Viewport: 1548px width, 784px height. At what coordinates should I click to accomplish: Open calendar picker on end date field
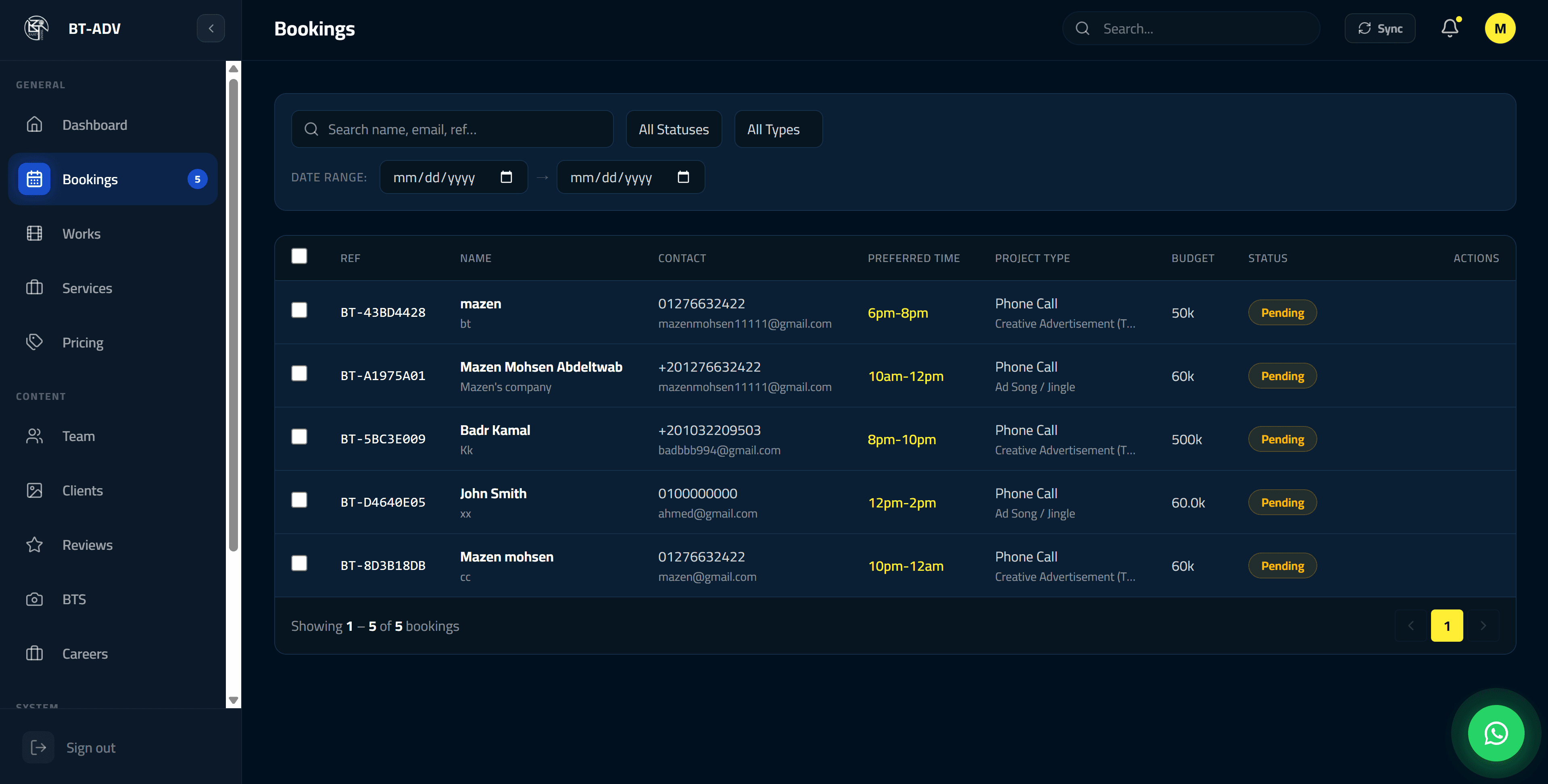(683, 177)
